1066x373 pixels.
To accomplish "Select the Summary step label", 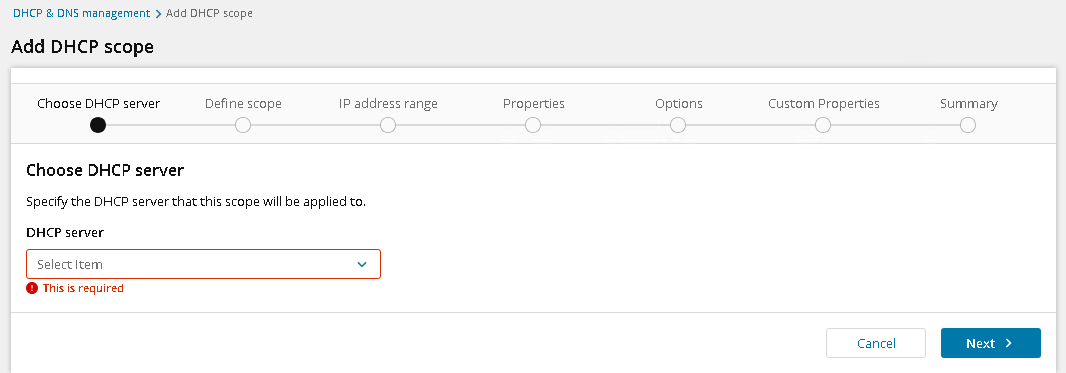I will [969, 104].
